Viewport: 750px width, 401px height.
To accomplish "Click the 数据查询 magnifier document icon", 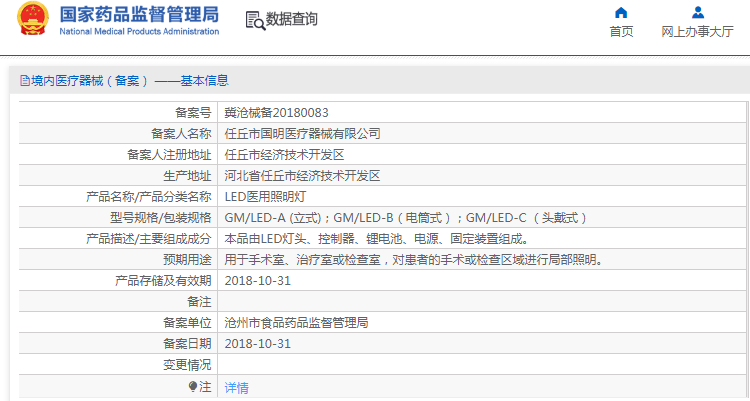I will 254,20.
